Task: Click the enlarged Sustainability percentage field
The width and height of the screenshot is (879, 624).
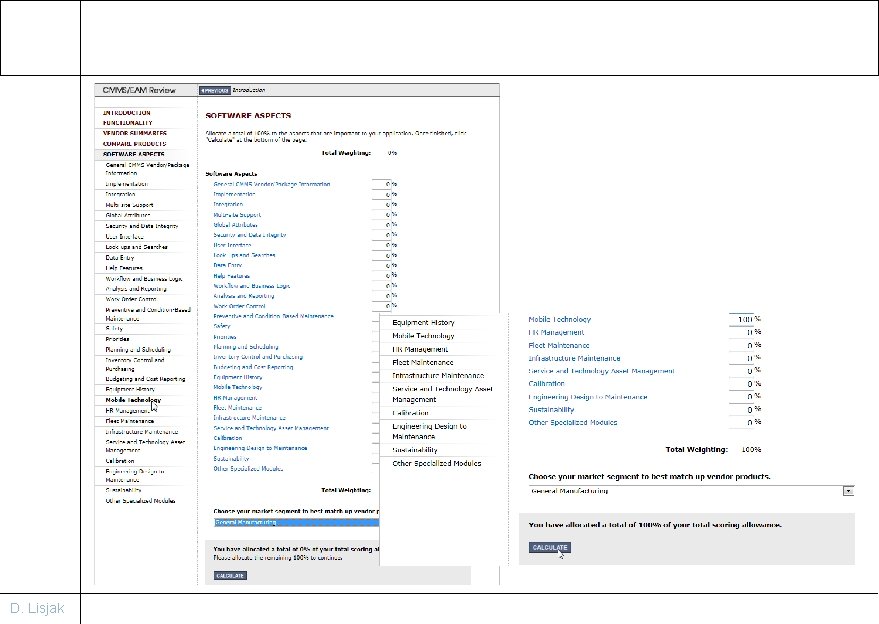Action: [741, 410]
